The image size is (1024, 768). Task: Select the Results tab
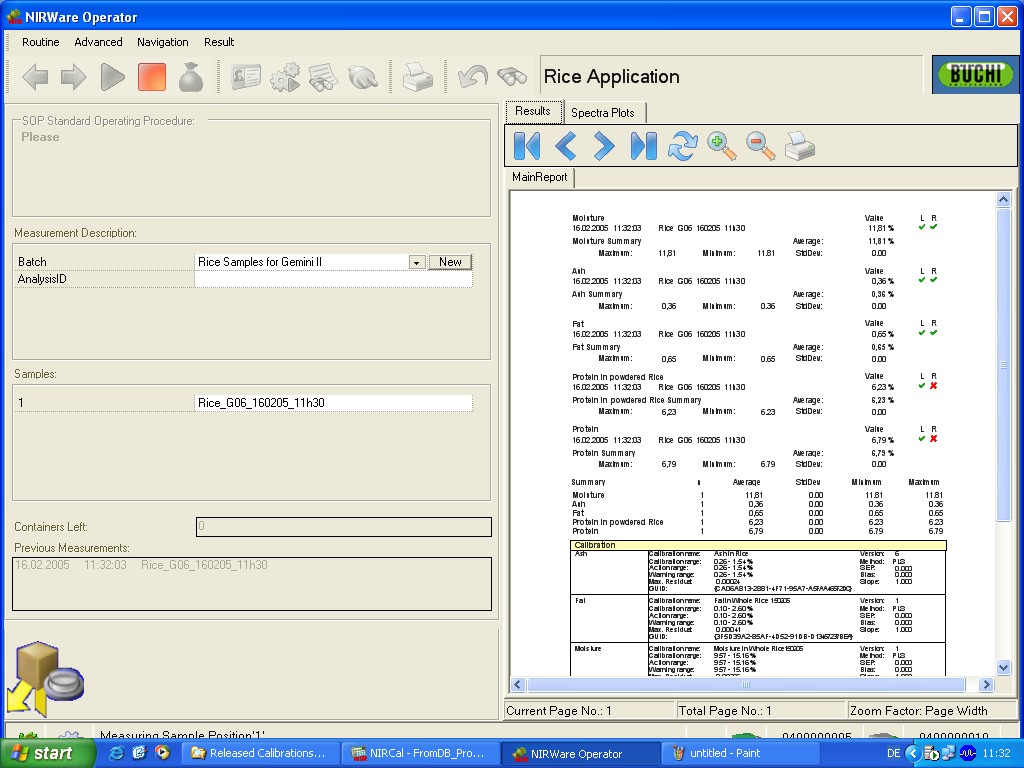(533, 111)
